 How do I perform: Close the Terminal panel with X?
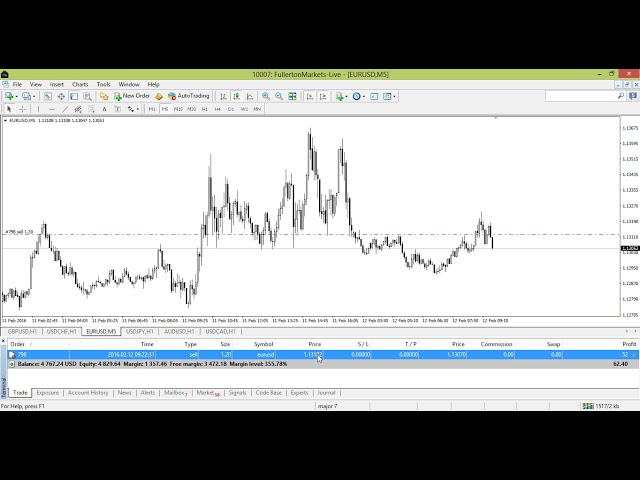pos(3,341)
